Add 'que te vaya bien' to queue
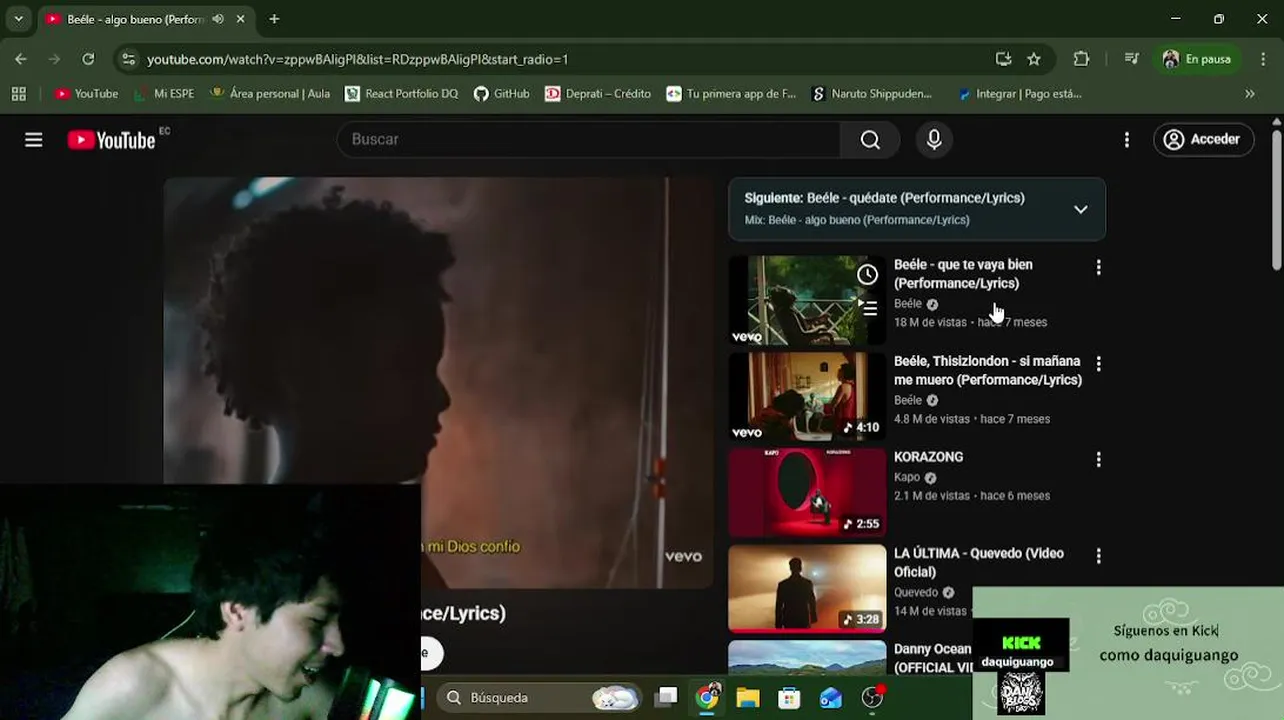 (x=867, y=308)
